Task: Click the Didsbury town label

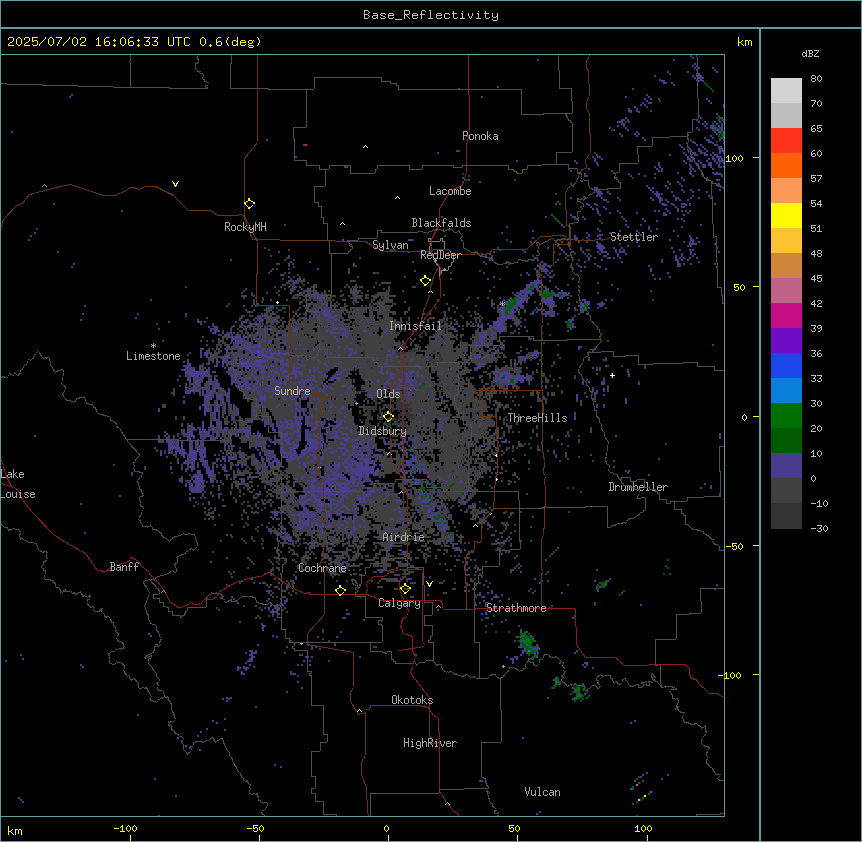Action: [382, 431]
